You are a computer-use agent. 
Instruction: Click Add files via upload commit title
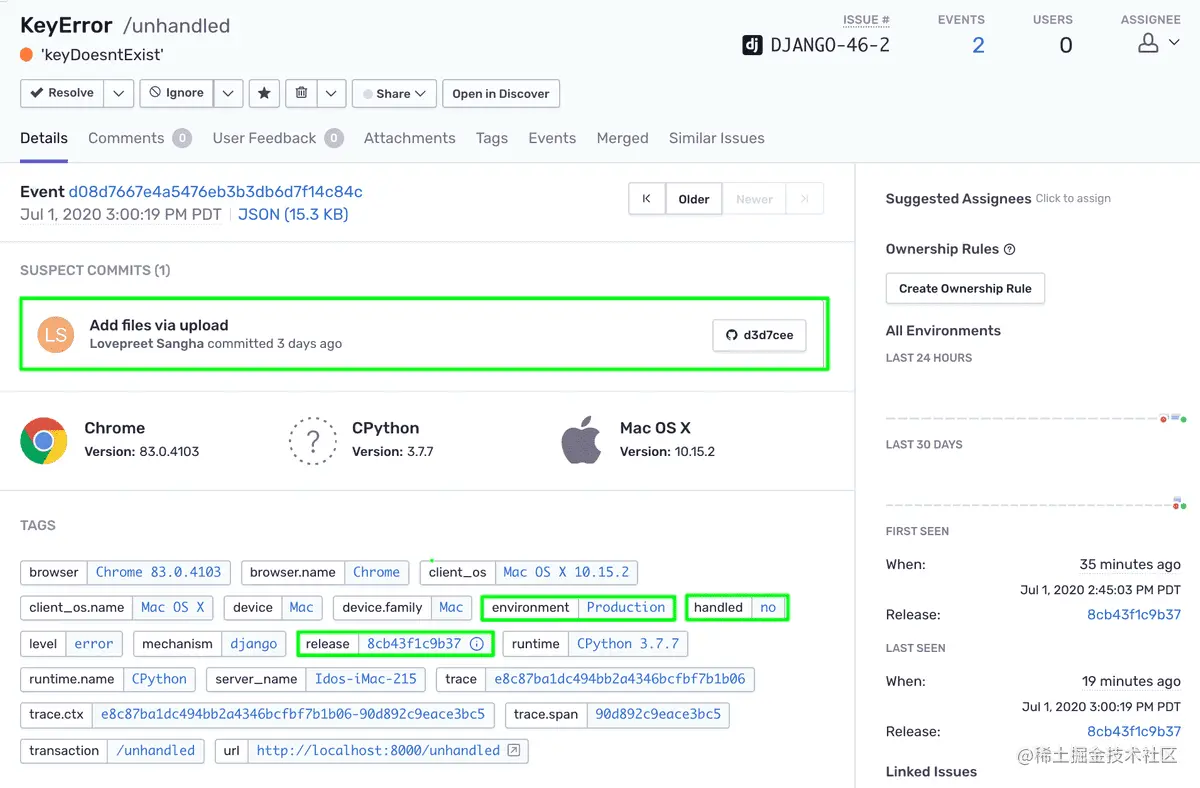159,325
